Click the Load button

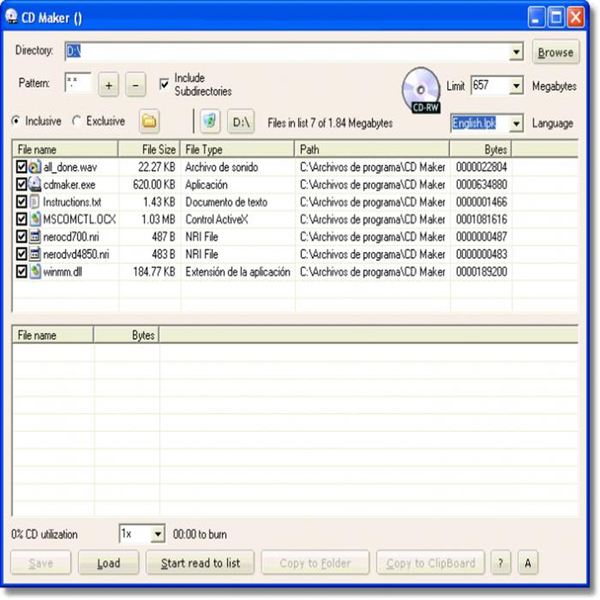[x=109, y=562]
